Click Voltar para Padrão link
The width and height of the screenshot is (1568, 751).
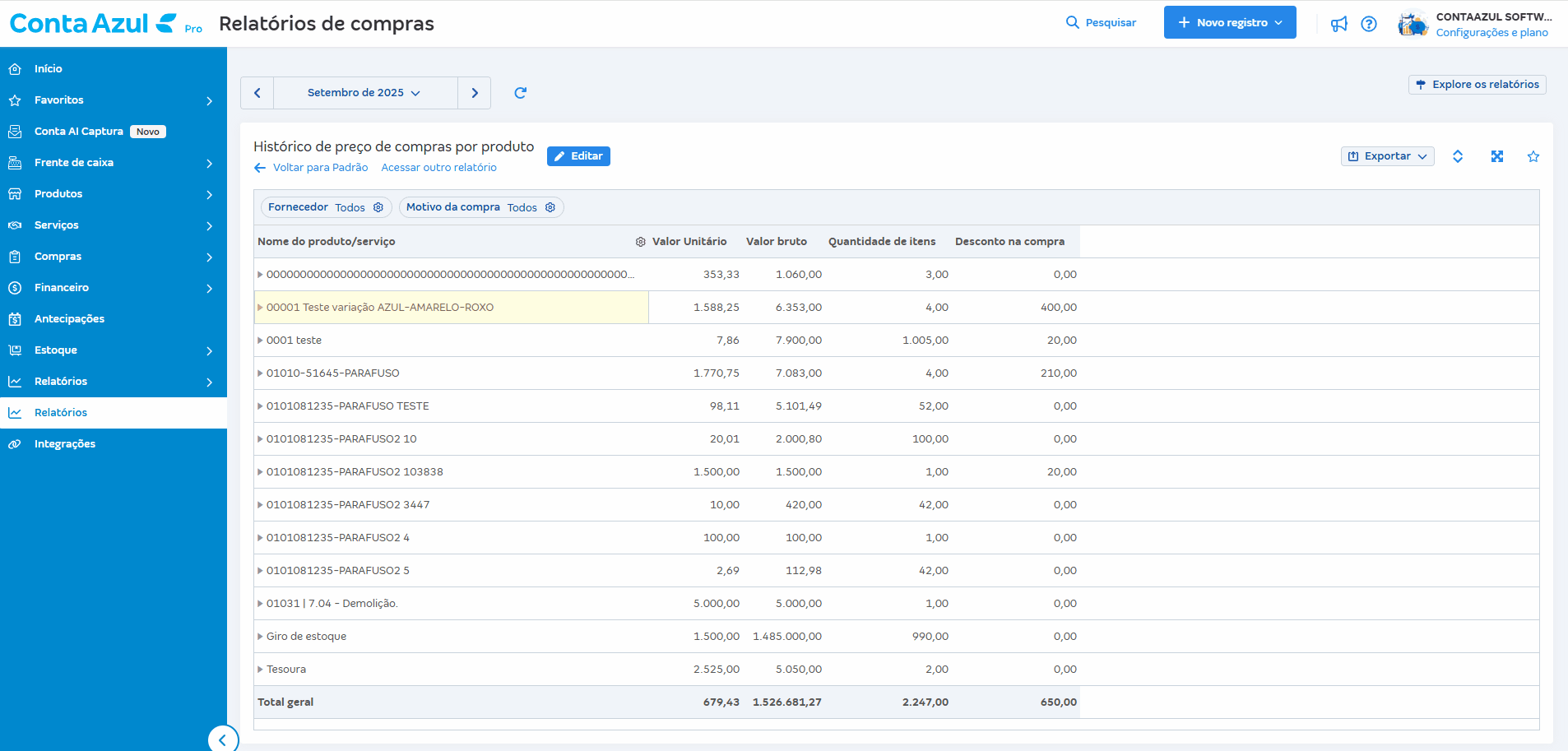pyautogui.click(x=312, y=168)
